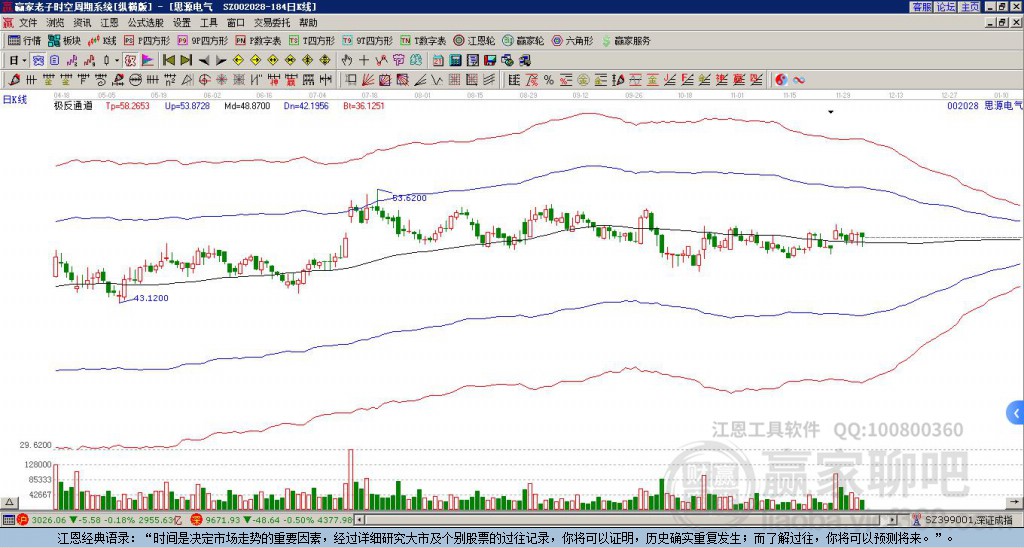Switch to the K线 chart
This screenshot has height=548, width=1024.
103,40
